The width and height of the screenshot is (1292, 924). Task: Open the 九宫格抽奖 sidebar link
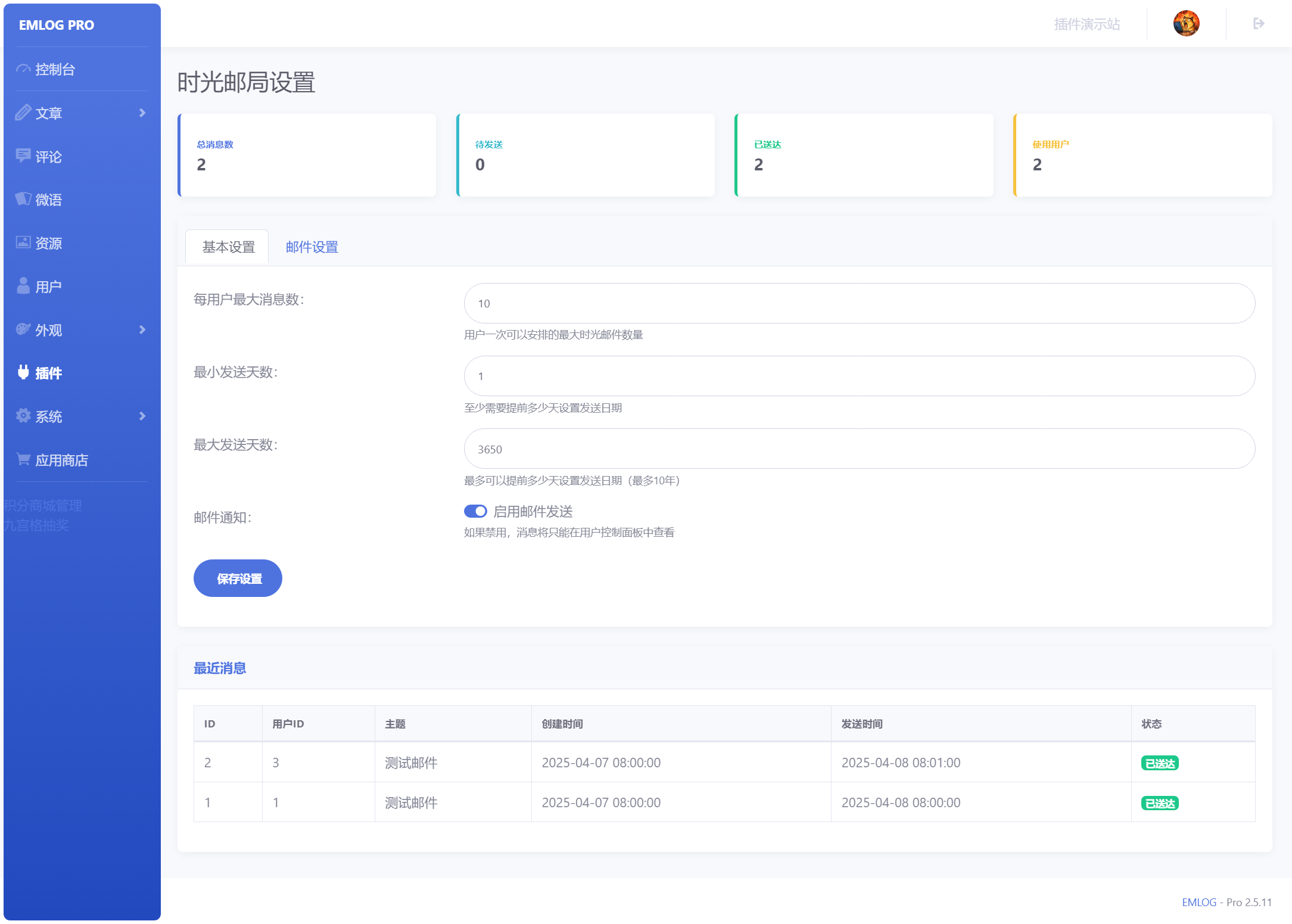(36, 525)
